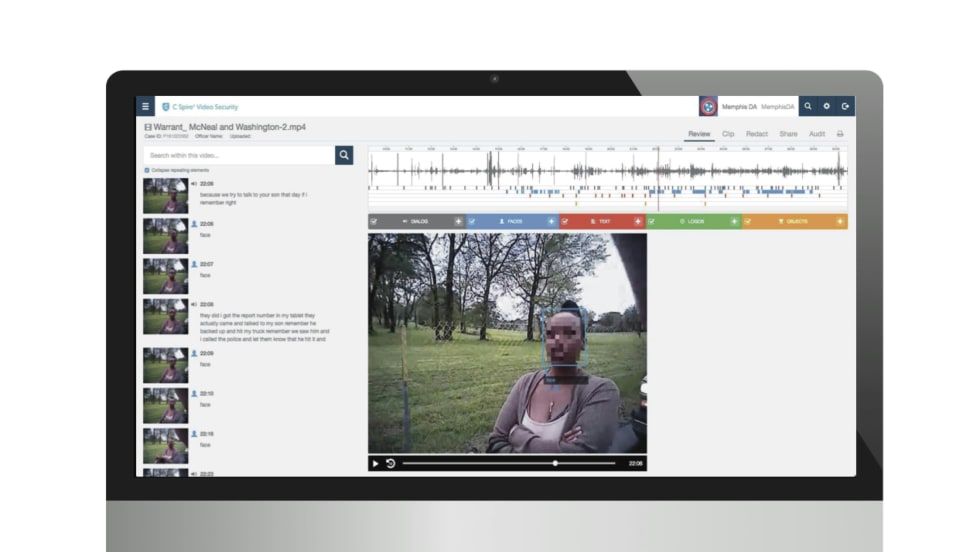Click the search magnifier button beside the search field

344,155
